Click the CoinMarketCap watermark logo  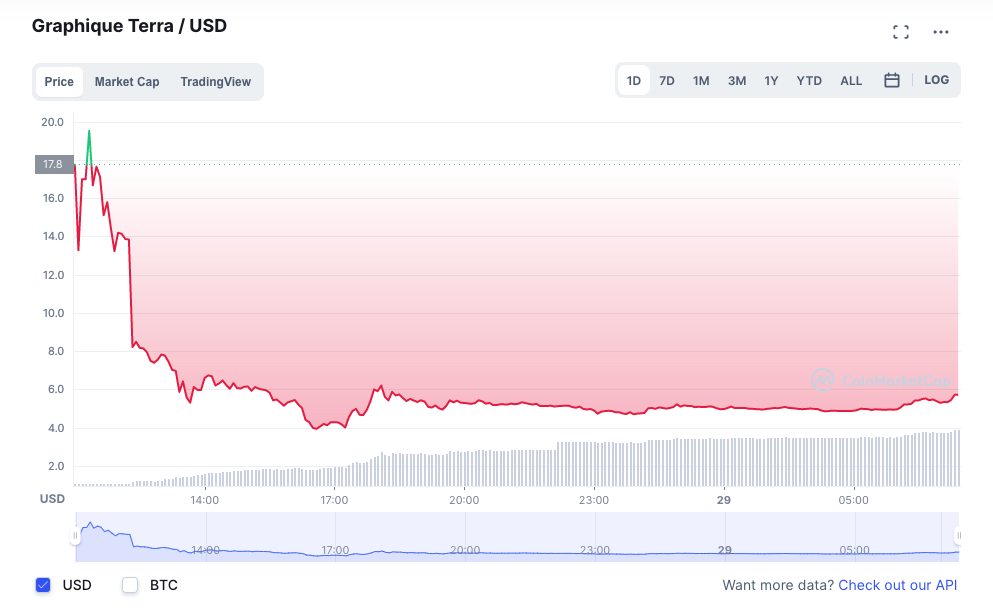pos(881,380)
